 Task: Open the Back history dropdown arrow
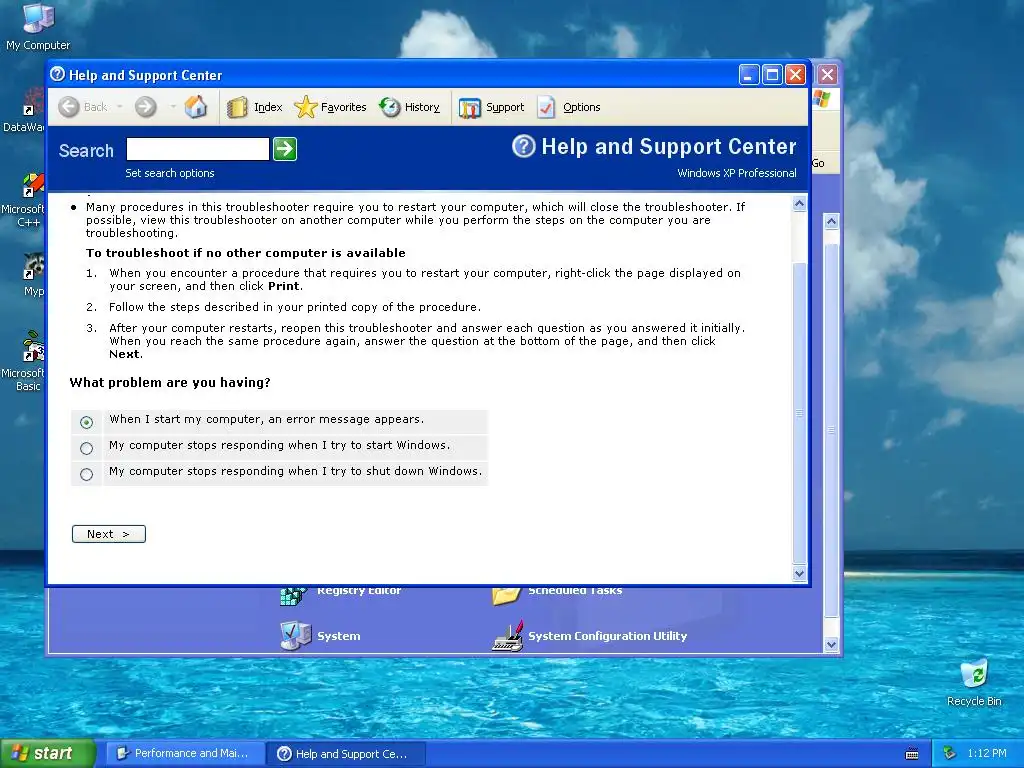(x=120, y=106)
